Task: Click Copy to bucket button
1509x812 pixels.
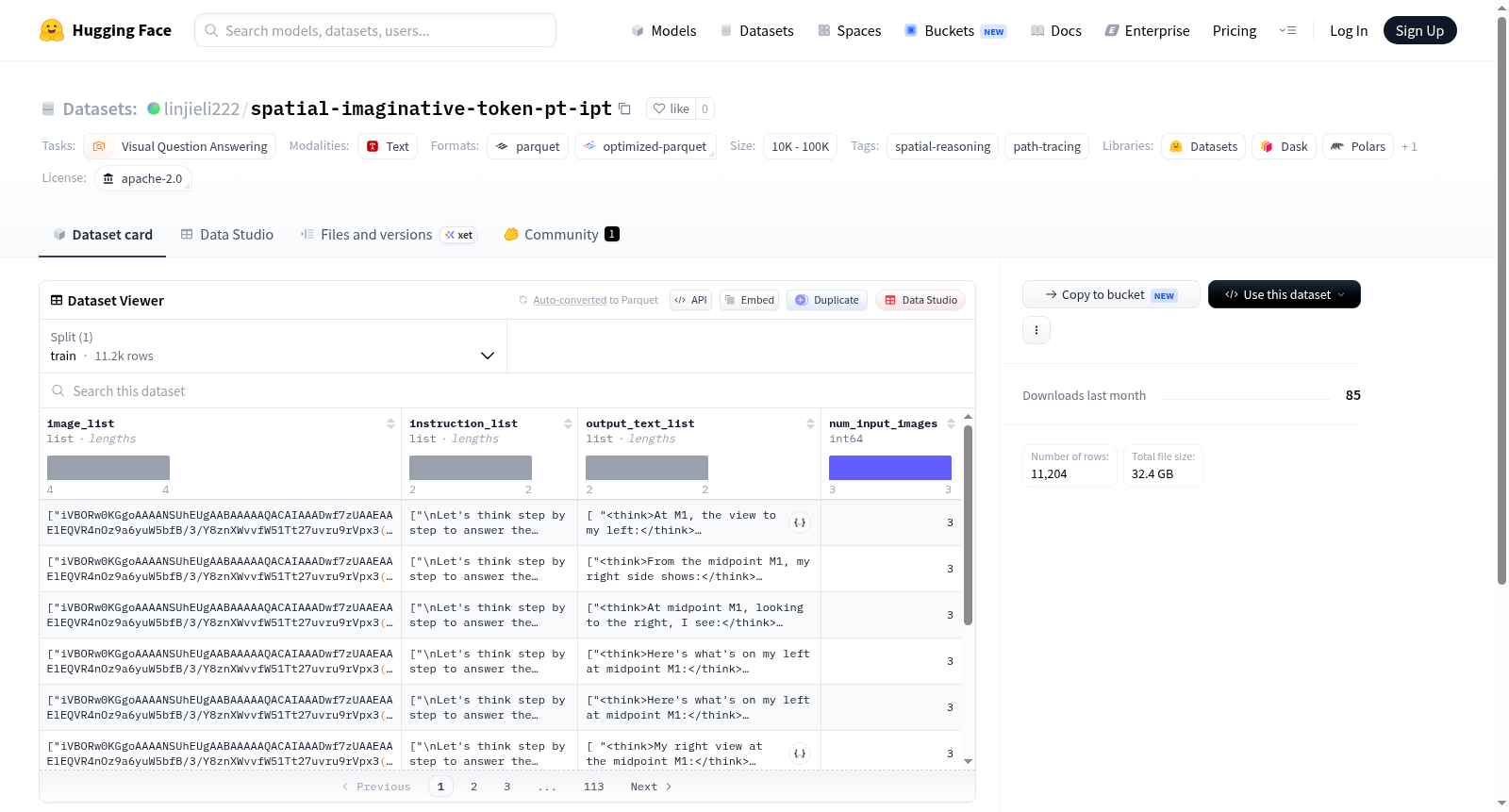Action: [1111, 294]
